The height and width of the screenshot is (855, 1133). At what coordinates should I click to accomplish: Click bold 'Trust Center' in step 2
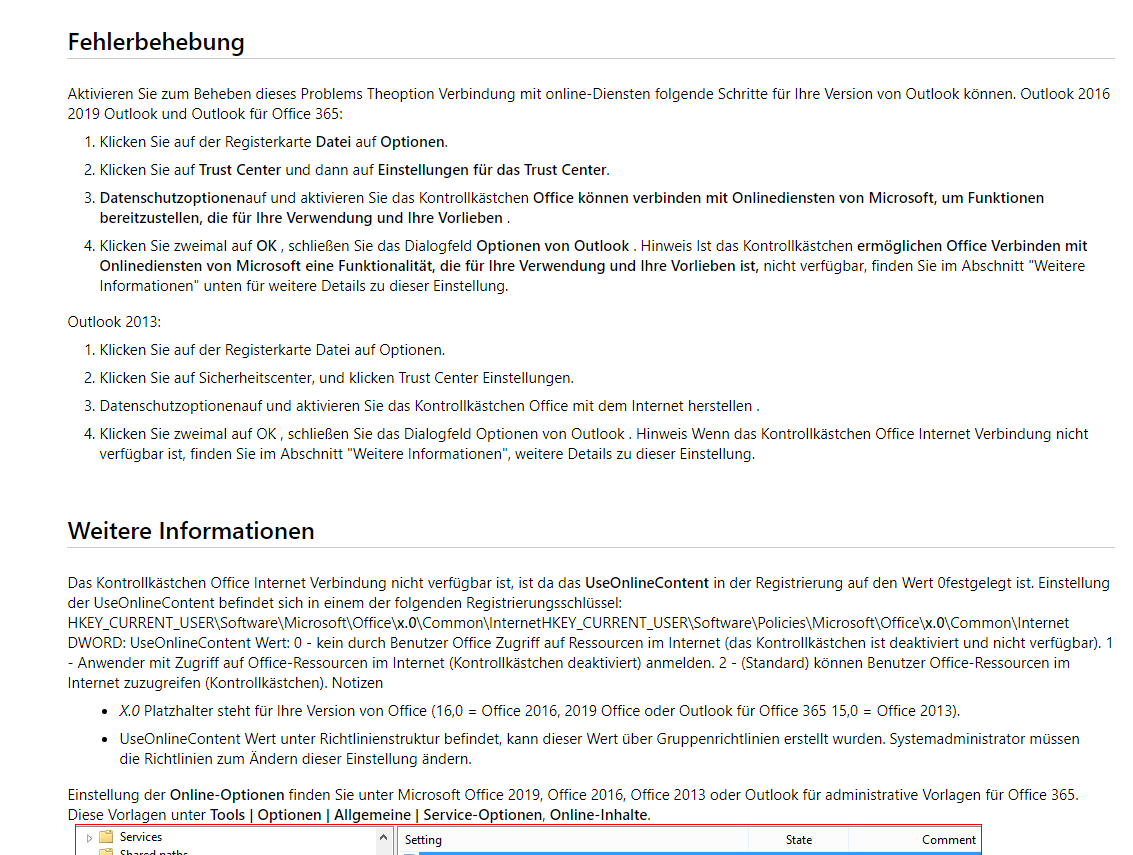tap(240, 170)
